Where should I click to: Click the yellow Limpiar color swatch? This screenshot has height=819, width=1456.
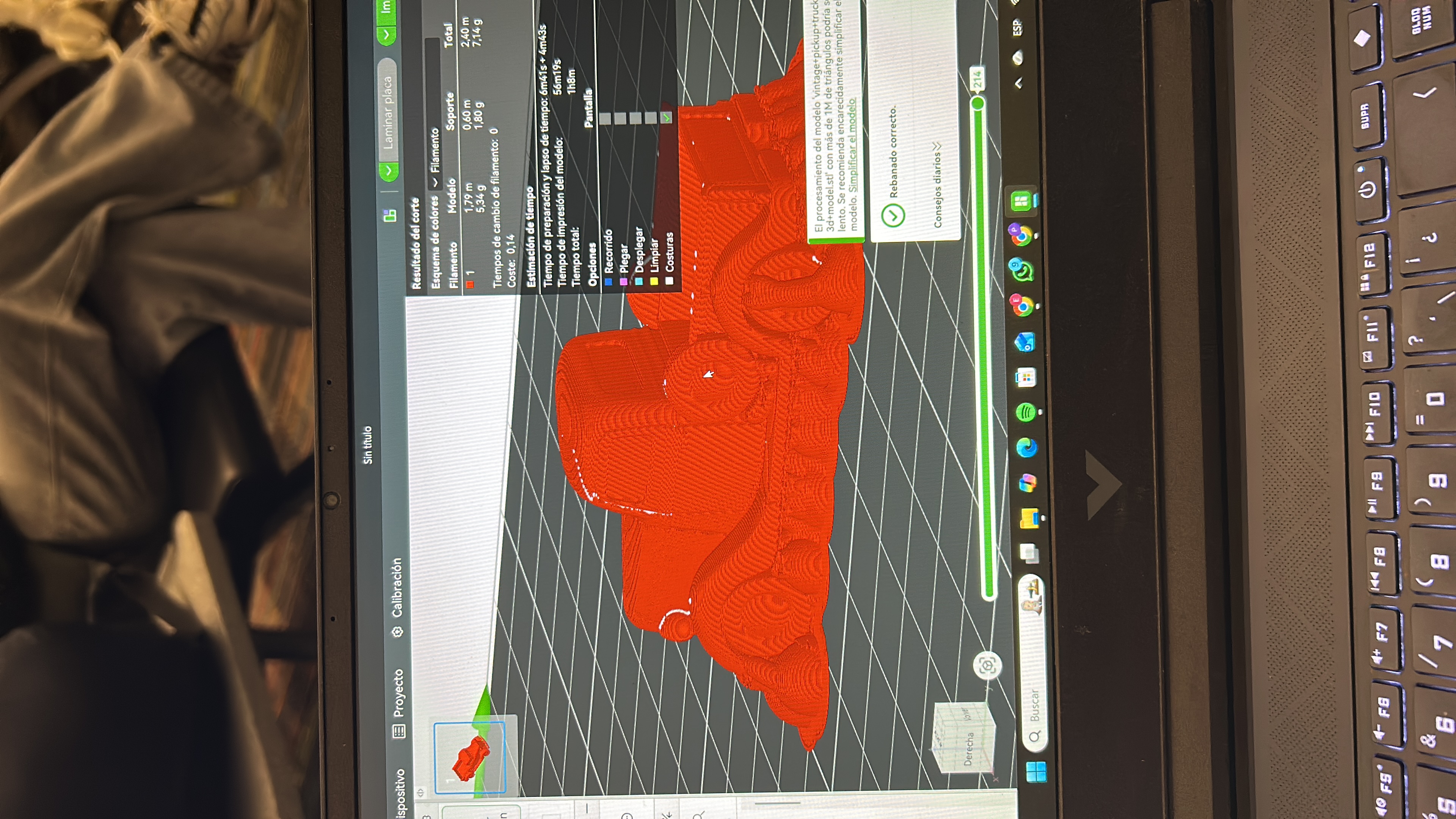(654, 281)
